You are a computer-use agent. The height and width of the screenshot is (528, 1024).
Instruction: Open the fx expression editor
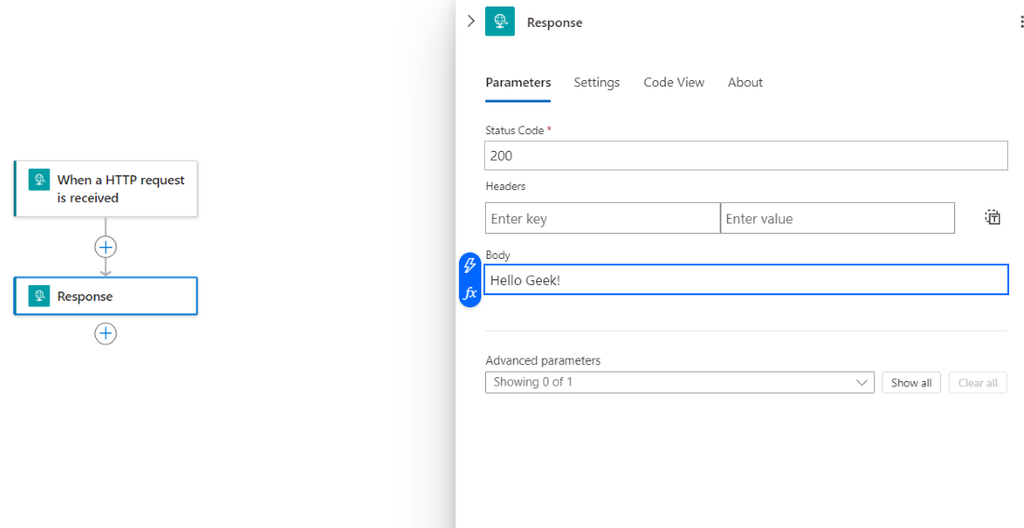click(x=470, y=293)
